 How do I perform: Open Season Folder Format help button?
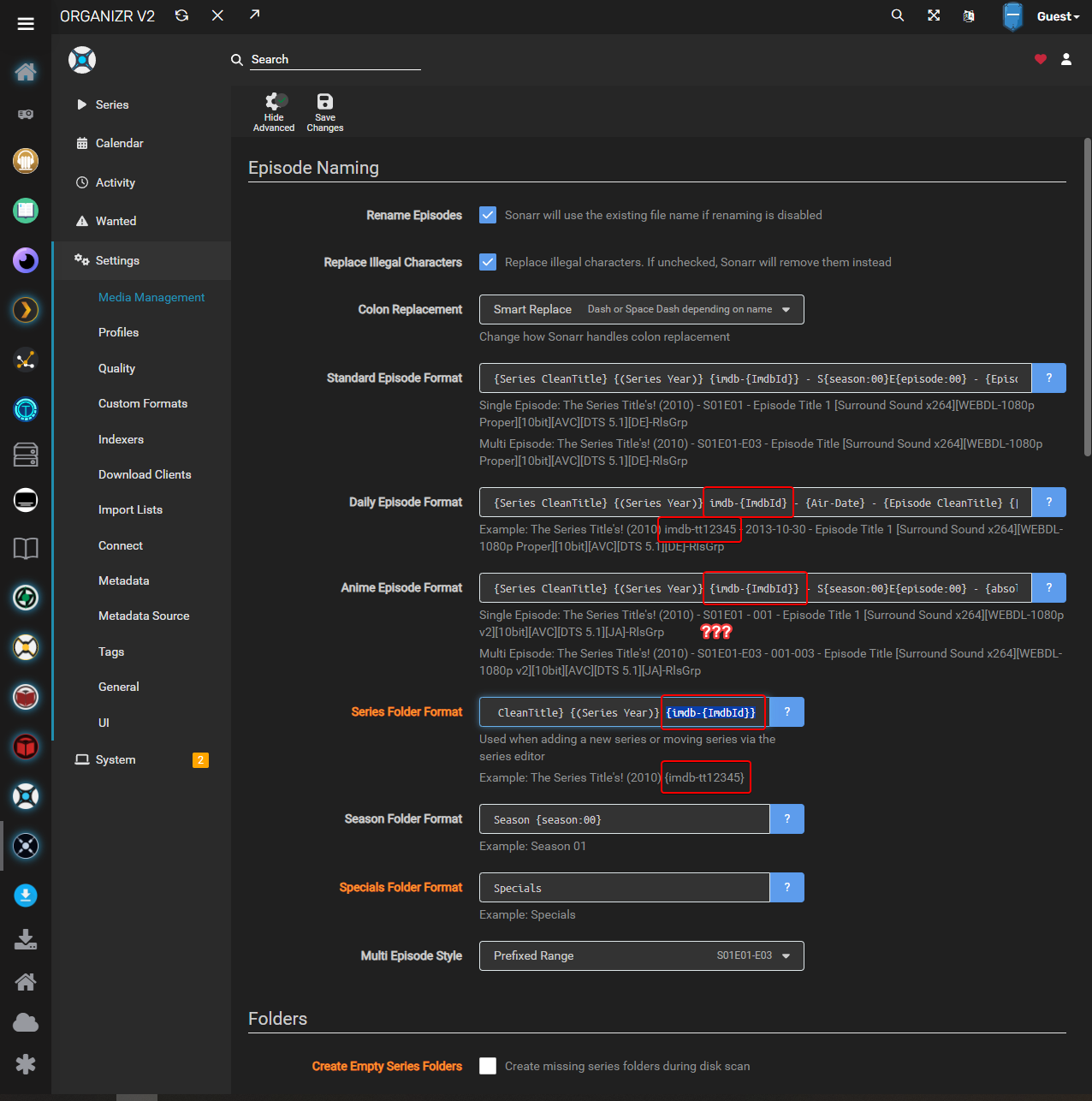[787, 818]
